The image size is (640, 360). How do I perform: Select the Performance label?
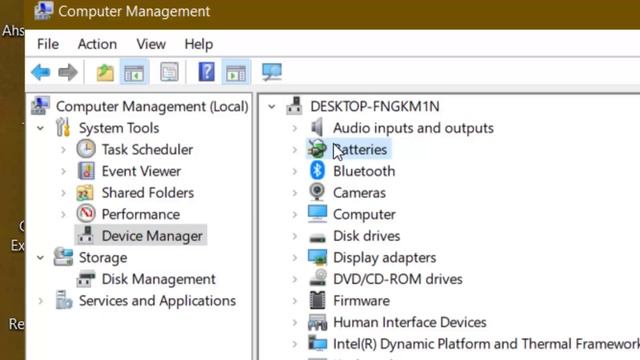pyautogui.click(x=141, y=214)
